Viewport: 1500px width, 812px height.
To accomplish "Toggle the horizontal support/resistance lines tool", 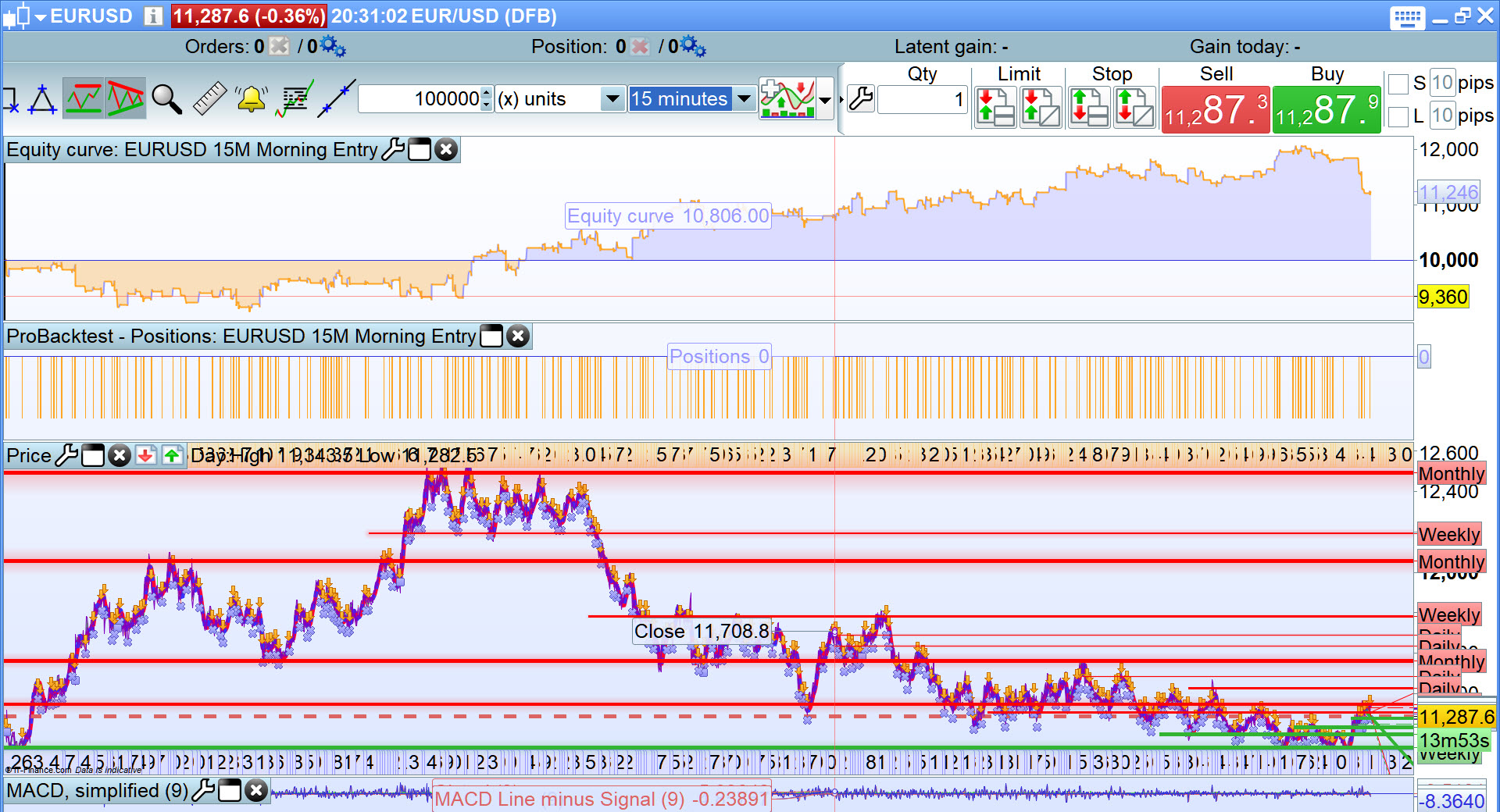I will [83, 99].
